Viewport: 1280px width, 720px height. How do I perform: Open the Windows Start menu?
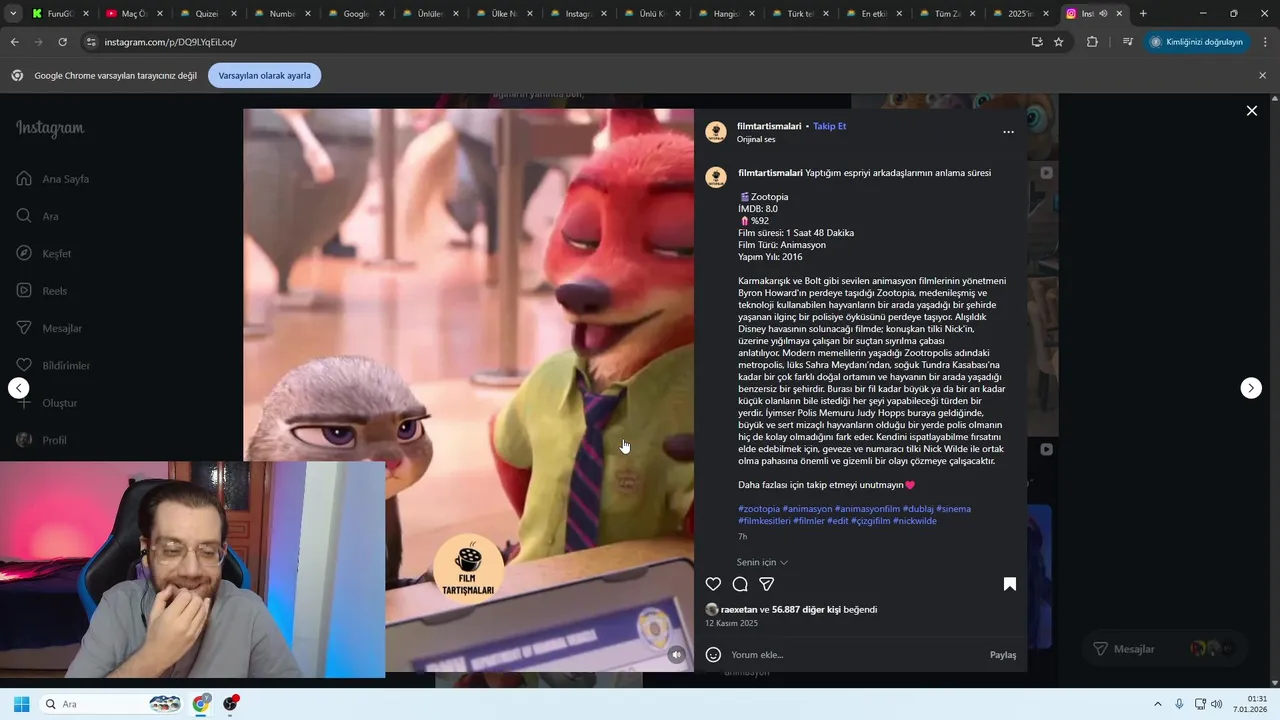click(21, 704)
